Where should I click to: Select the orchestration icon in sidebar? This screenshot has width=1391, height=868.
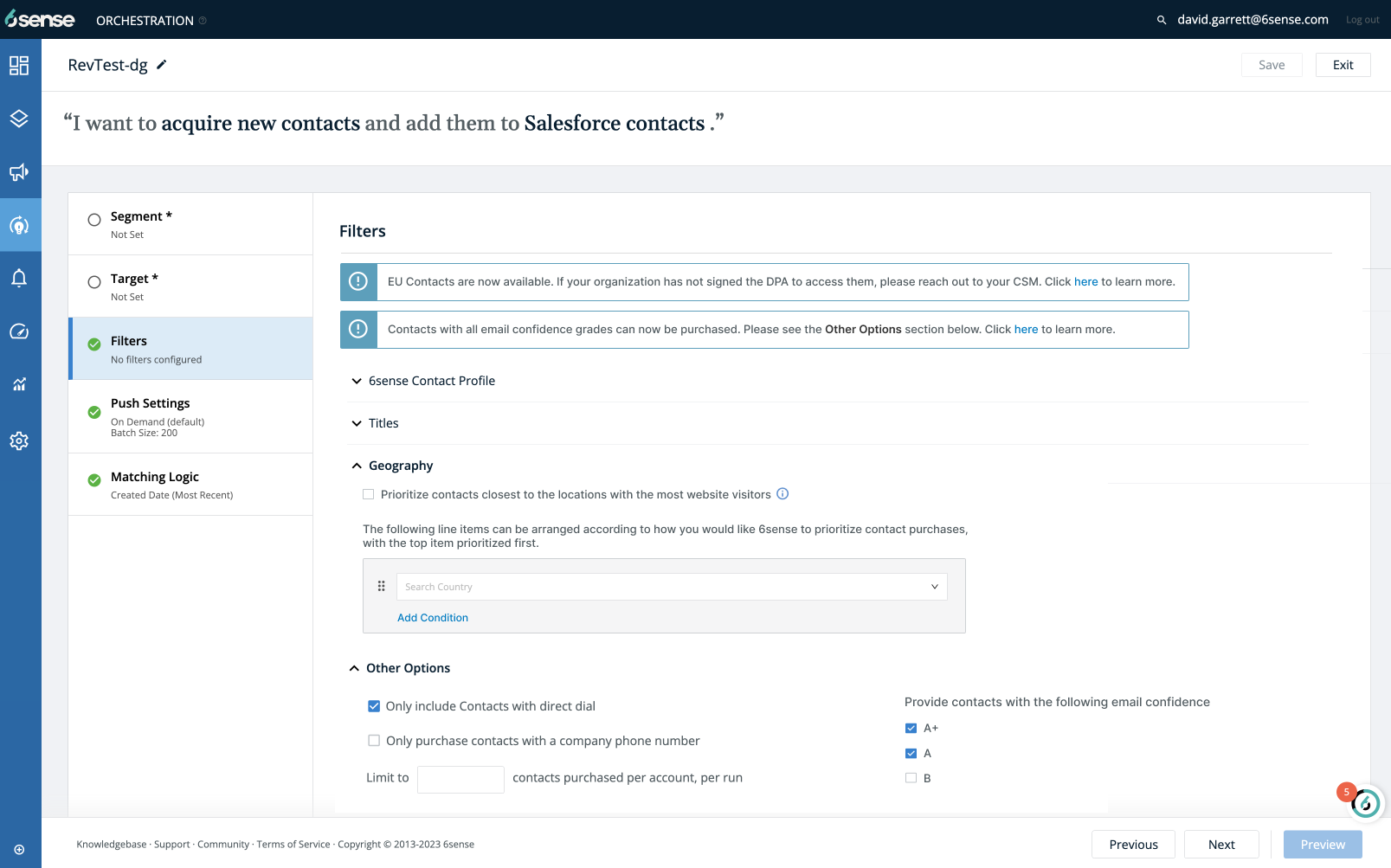point(19,225)
